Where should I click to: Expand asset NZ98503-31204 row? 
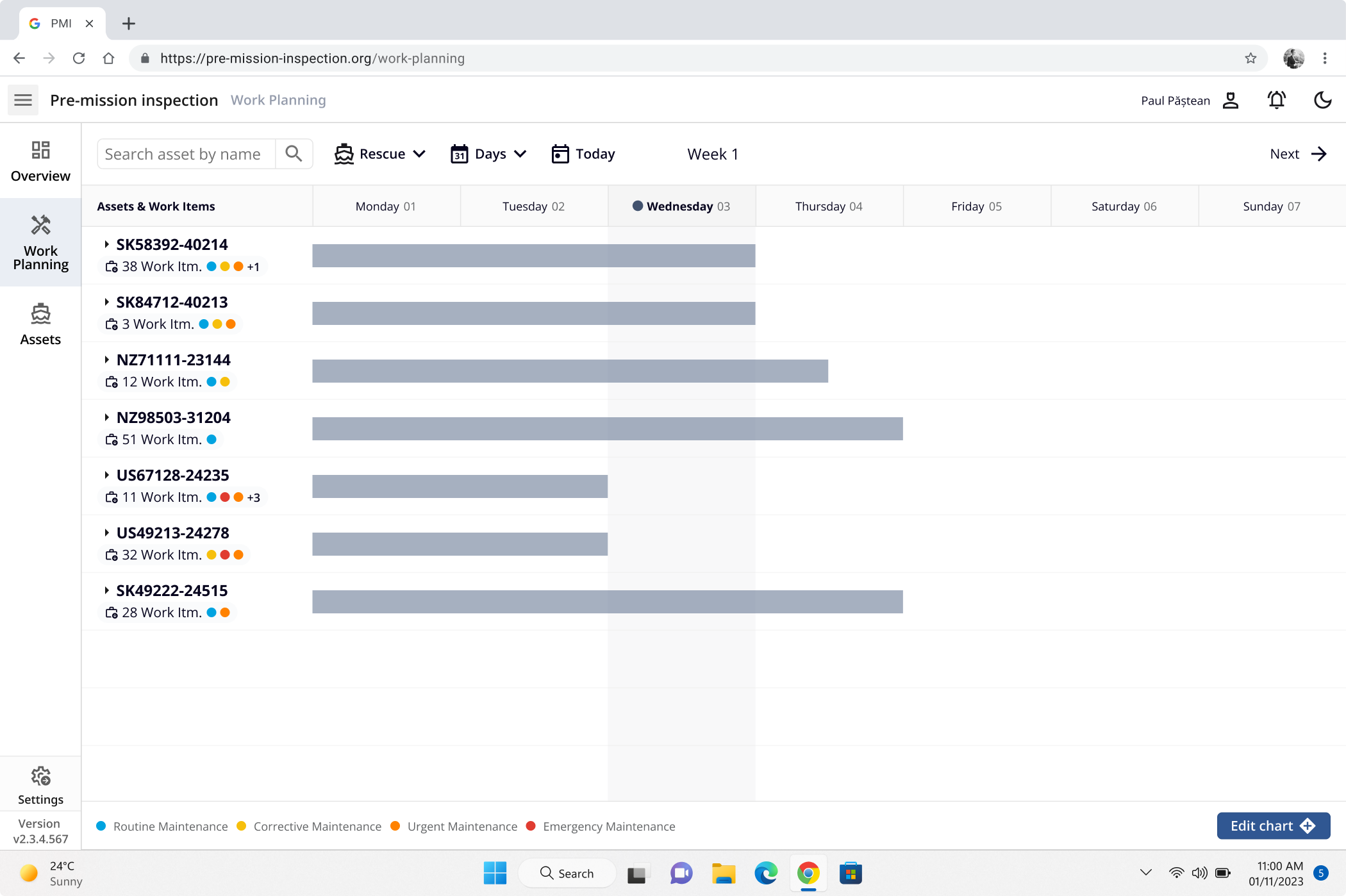[x=106, y=417]
